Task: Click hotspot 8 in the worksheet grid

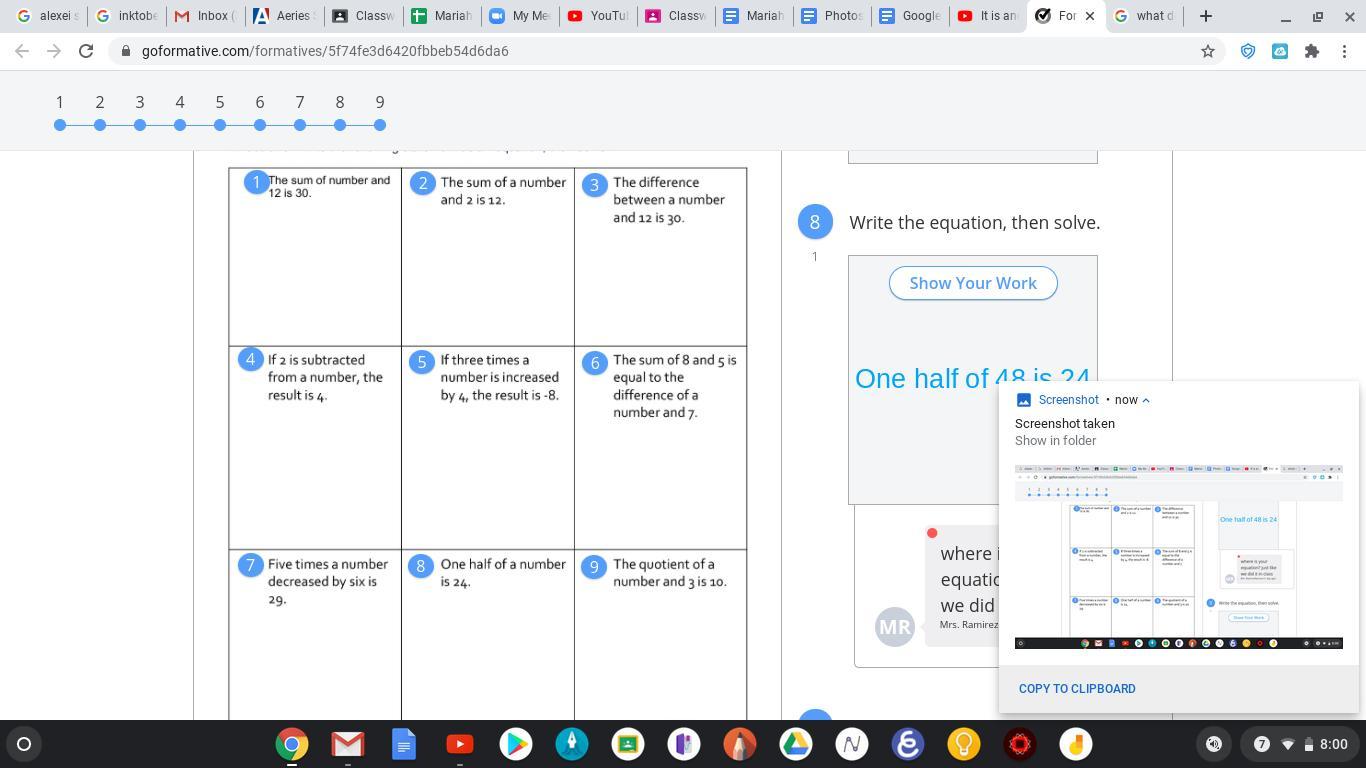Action: click(x=421, y=566)
